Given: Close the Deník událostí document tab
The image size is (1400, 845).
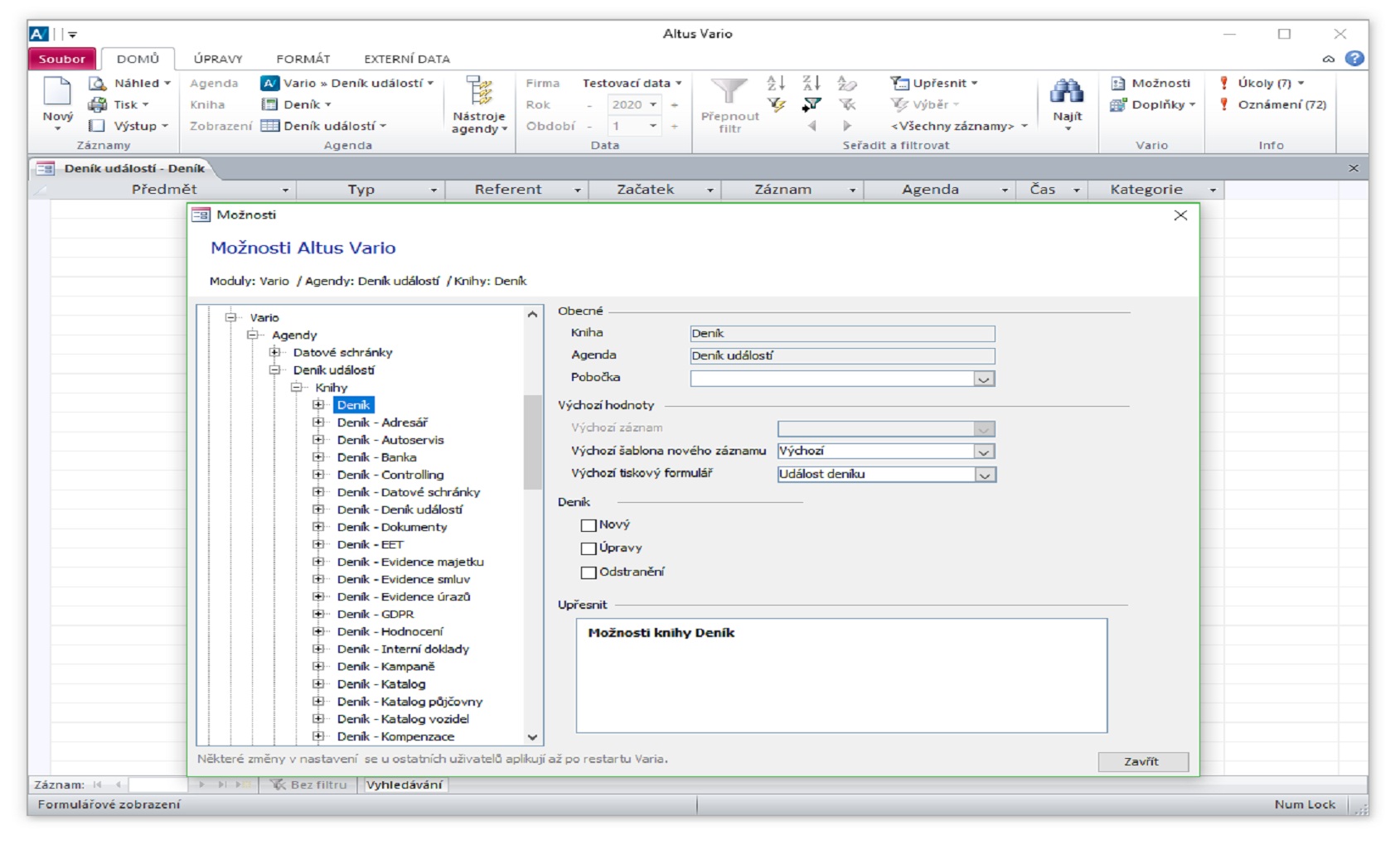Looking at the screenshot, I should [x=1354, y=168].
